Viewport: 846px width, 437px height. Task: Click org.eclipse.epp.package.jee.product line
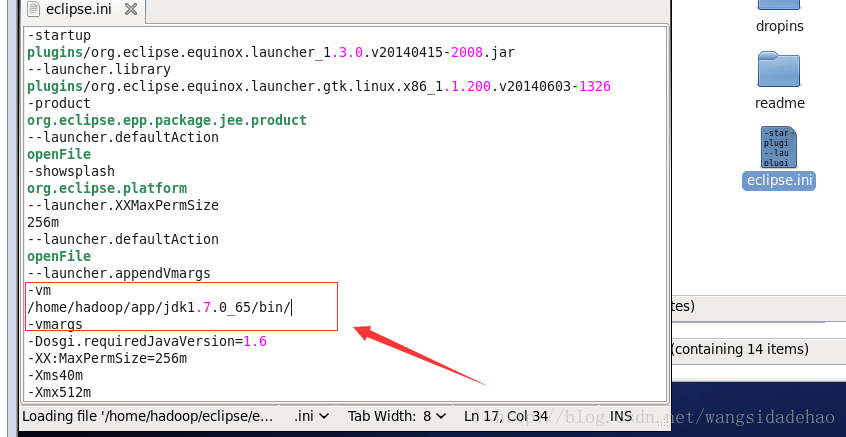(167, 120)
